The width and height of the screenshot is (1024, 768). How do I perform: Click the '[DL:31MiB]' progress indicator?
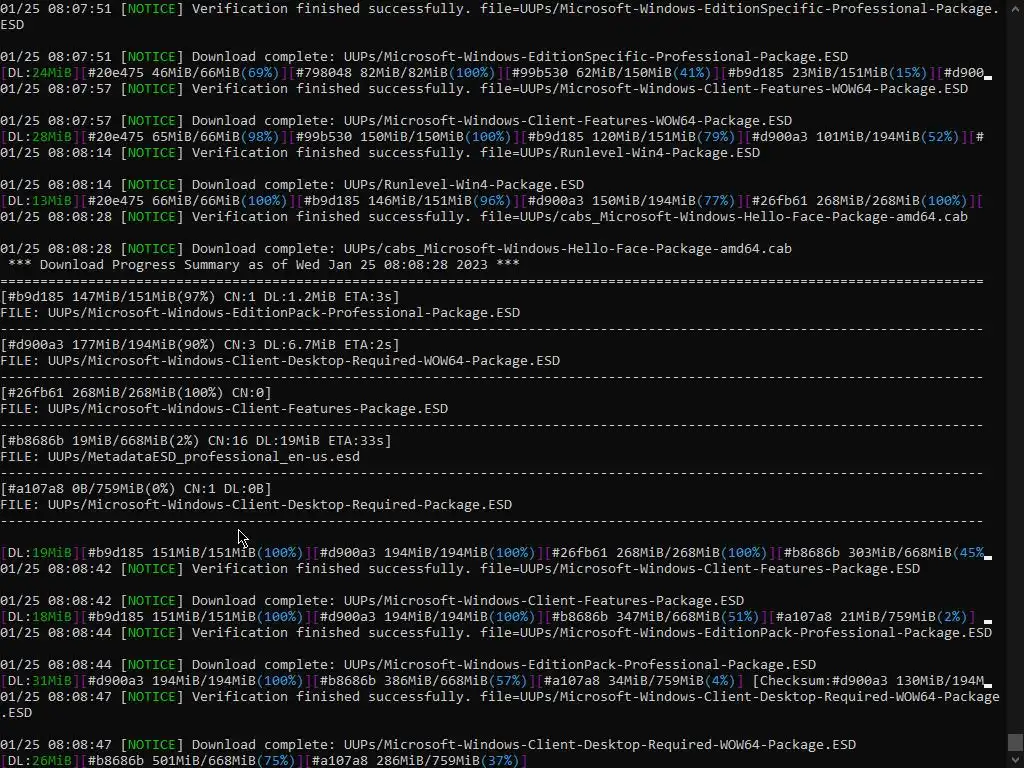(x=40, y=680)
